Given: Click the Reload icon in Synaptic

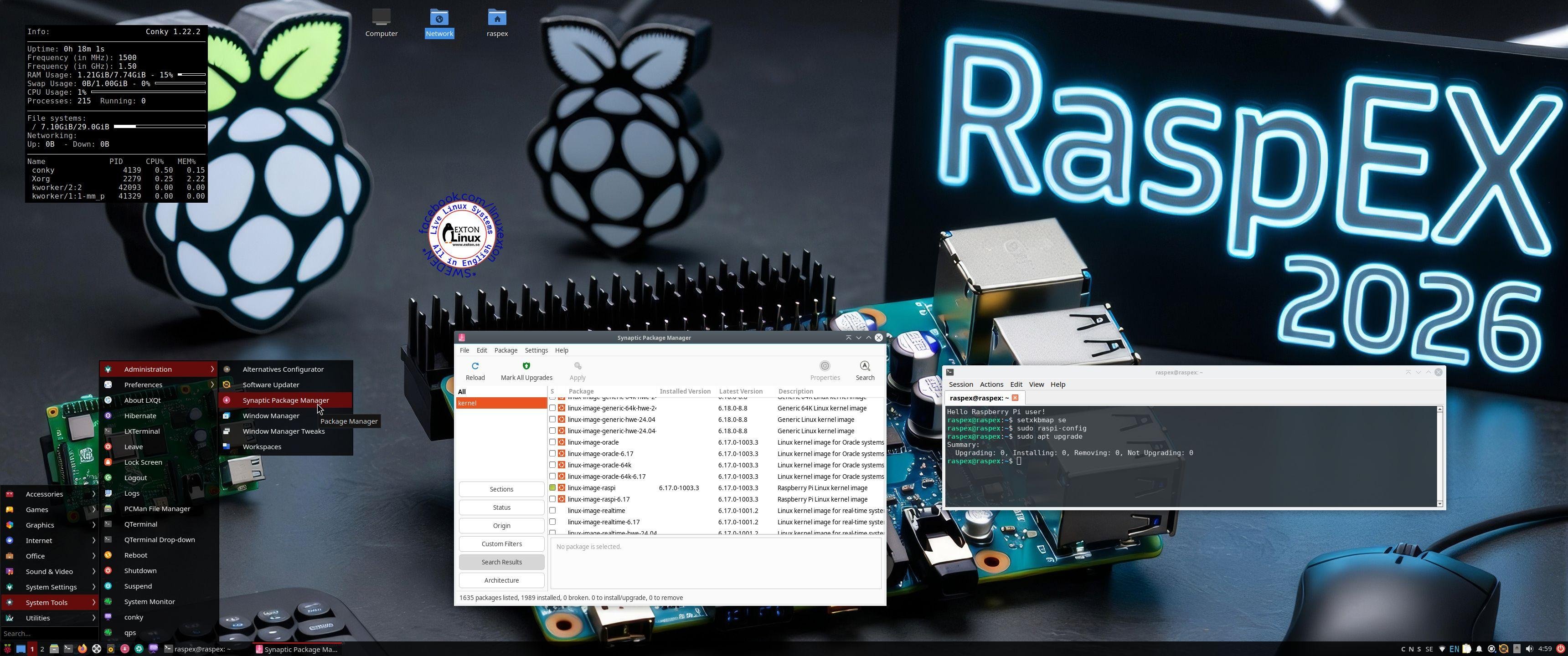Looking at the screenshot, I should pos(475,366).
